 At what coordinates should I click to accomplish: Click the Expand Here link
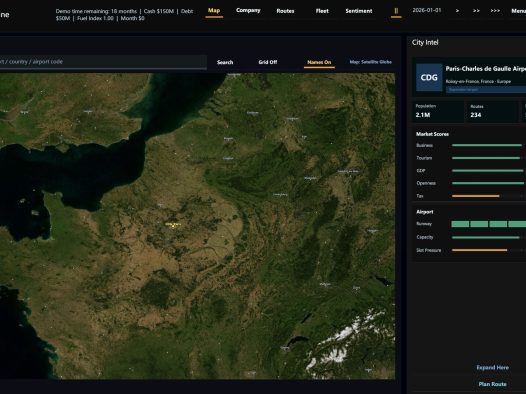coord(492,368)
